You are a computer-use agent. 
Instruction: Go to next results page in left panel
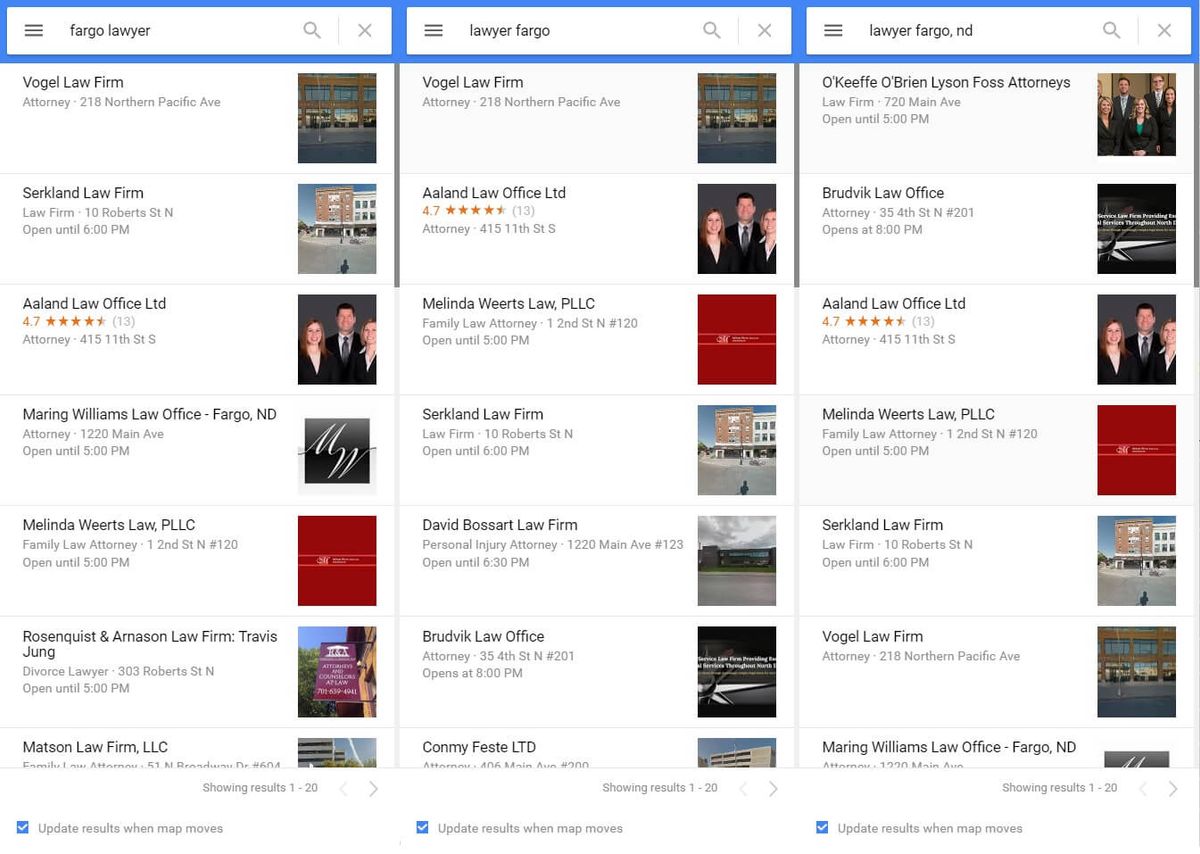coord(373,789)
